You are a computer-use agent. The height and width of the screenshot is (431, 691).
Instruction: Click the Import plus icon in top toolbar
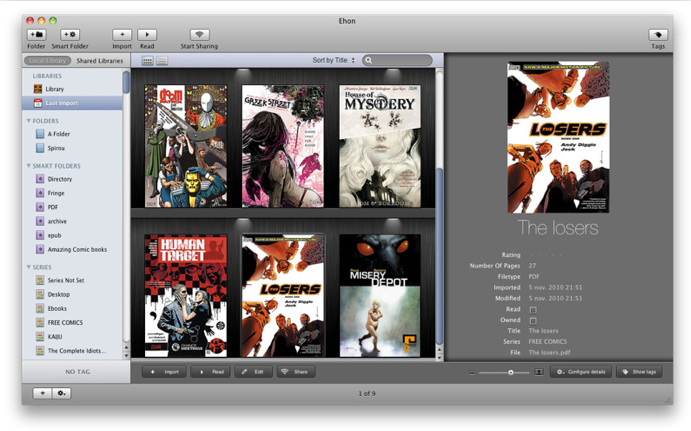[122, 34]
